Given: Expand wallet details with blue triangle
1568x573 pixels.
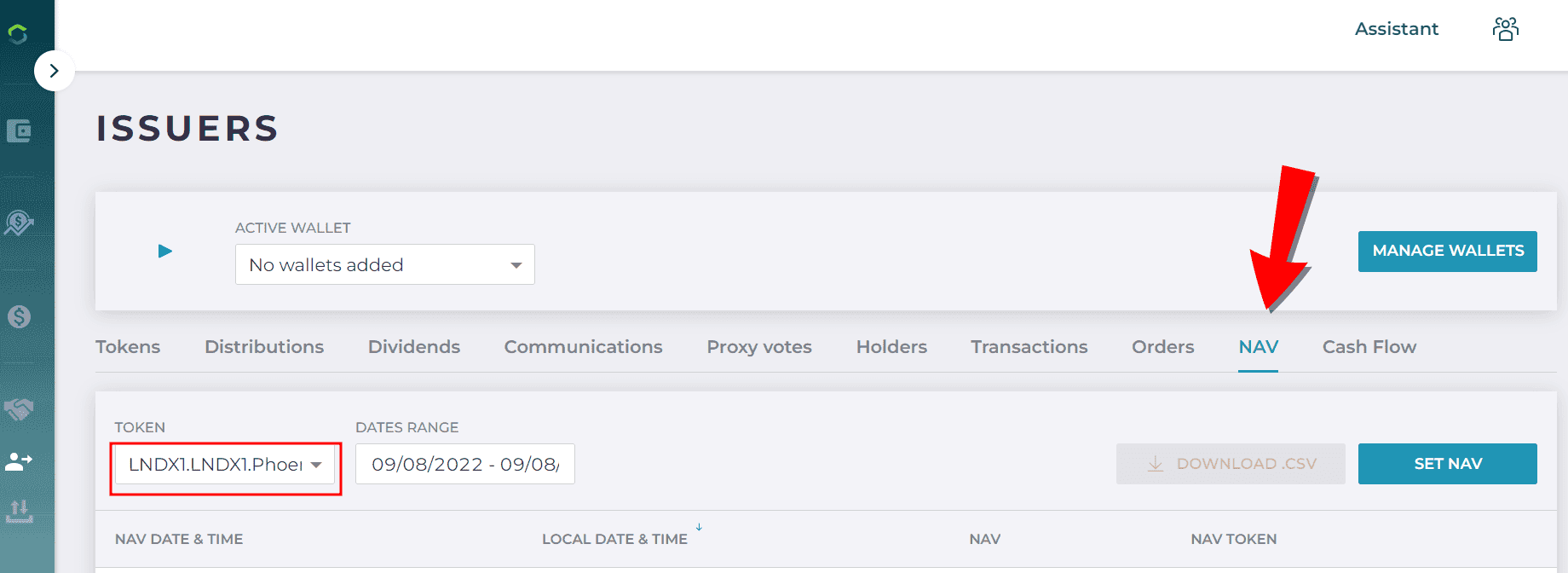Looking at the screenshot, I should tap(165, 251).
